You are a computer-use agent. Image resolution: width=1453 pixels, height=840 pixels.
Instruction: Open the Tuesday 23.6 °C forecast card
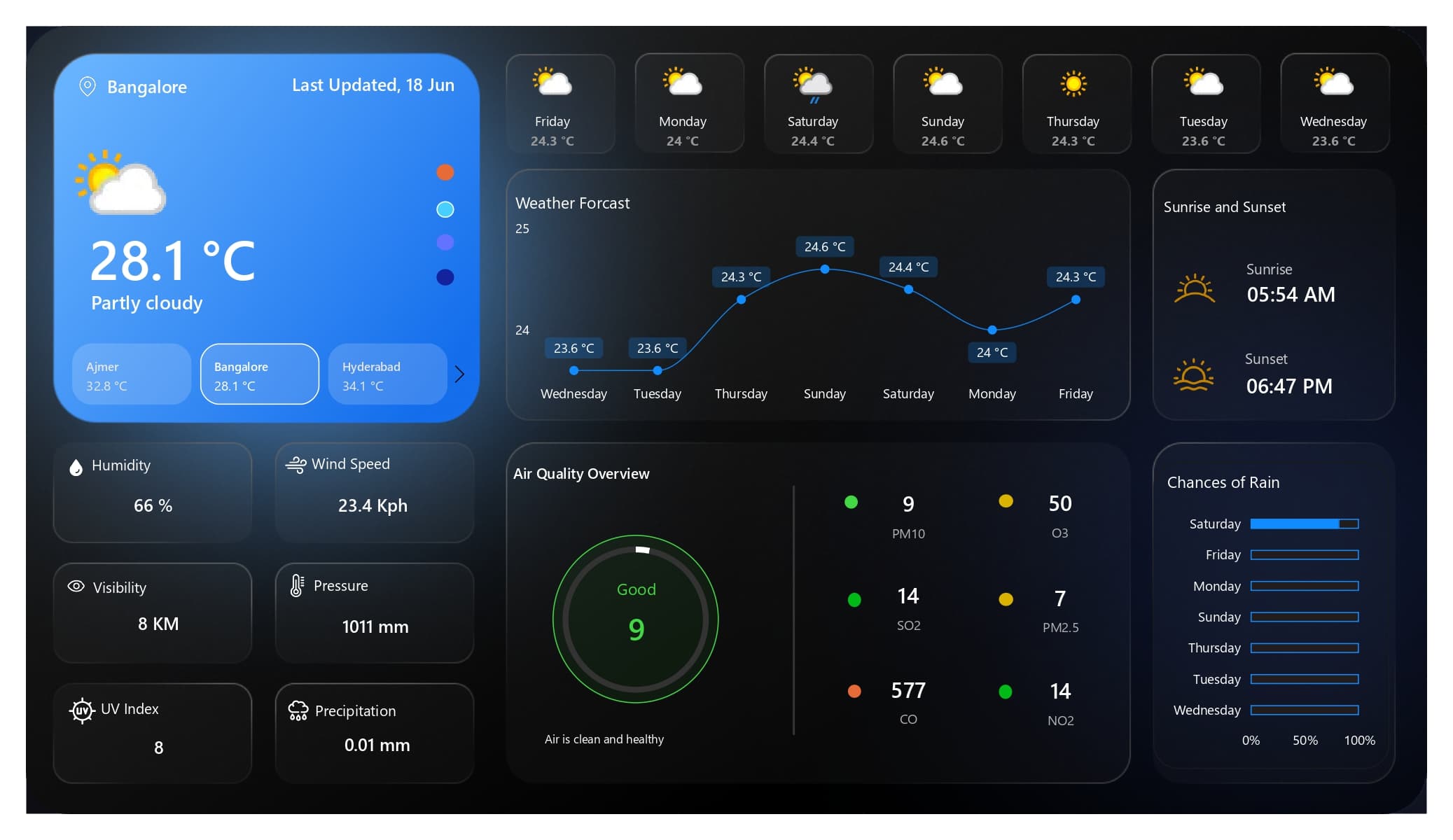coord(1206,104)
